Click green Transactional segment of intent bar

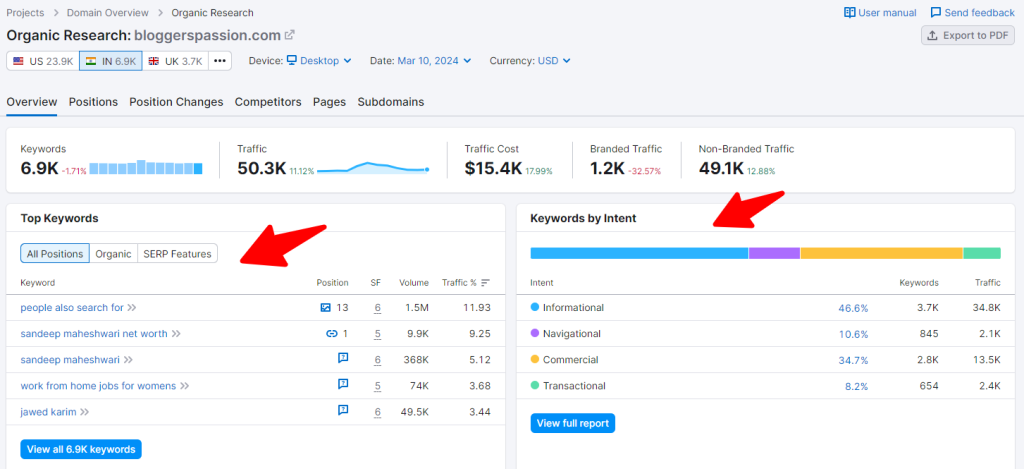(x=982, y=253)
